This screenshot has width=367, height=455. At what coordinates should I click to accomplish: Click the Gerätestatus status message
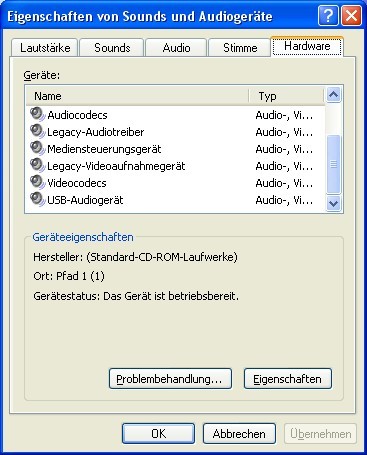[x=136, y=296]
